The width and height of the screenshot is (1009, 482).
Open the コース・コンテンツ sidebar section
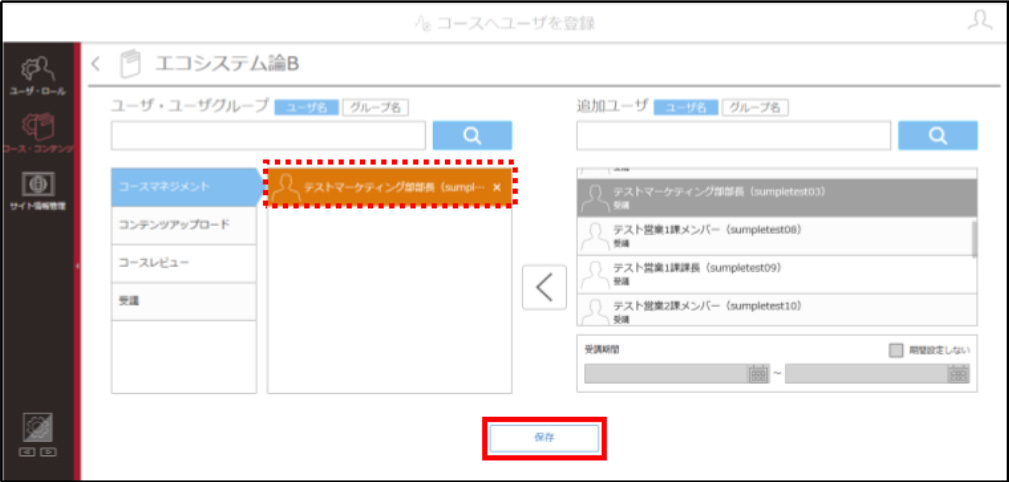click(37, 133)
